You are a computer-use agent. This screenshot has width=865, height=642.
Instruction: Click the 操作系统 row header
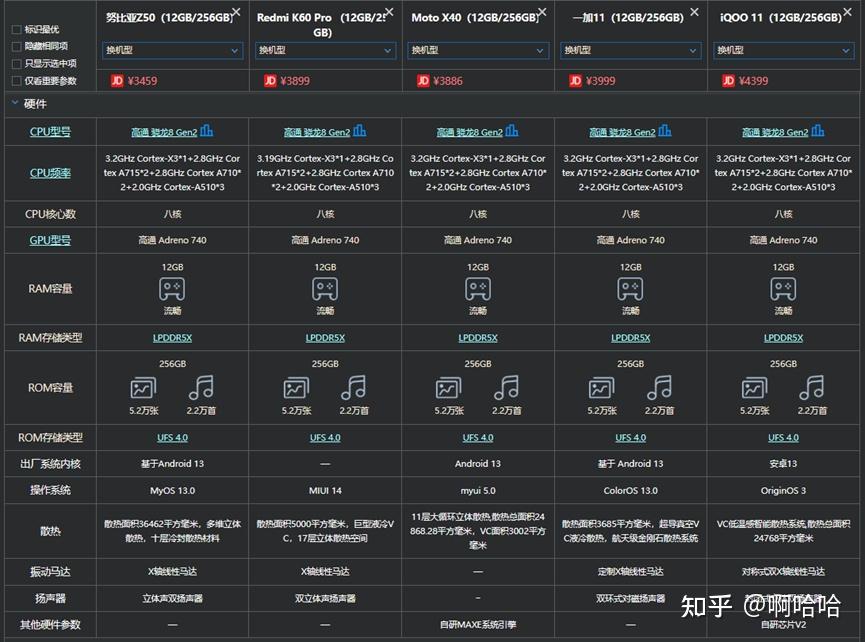pyautogui.click(x=50, y=490)
